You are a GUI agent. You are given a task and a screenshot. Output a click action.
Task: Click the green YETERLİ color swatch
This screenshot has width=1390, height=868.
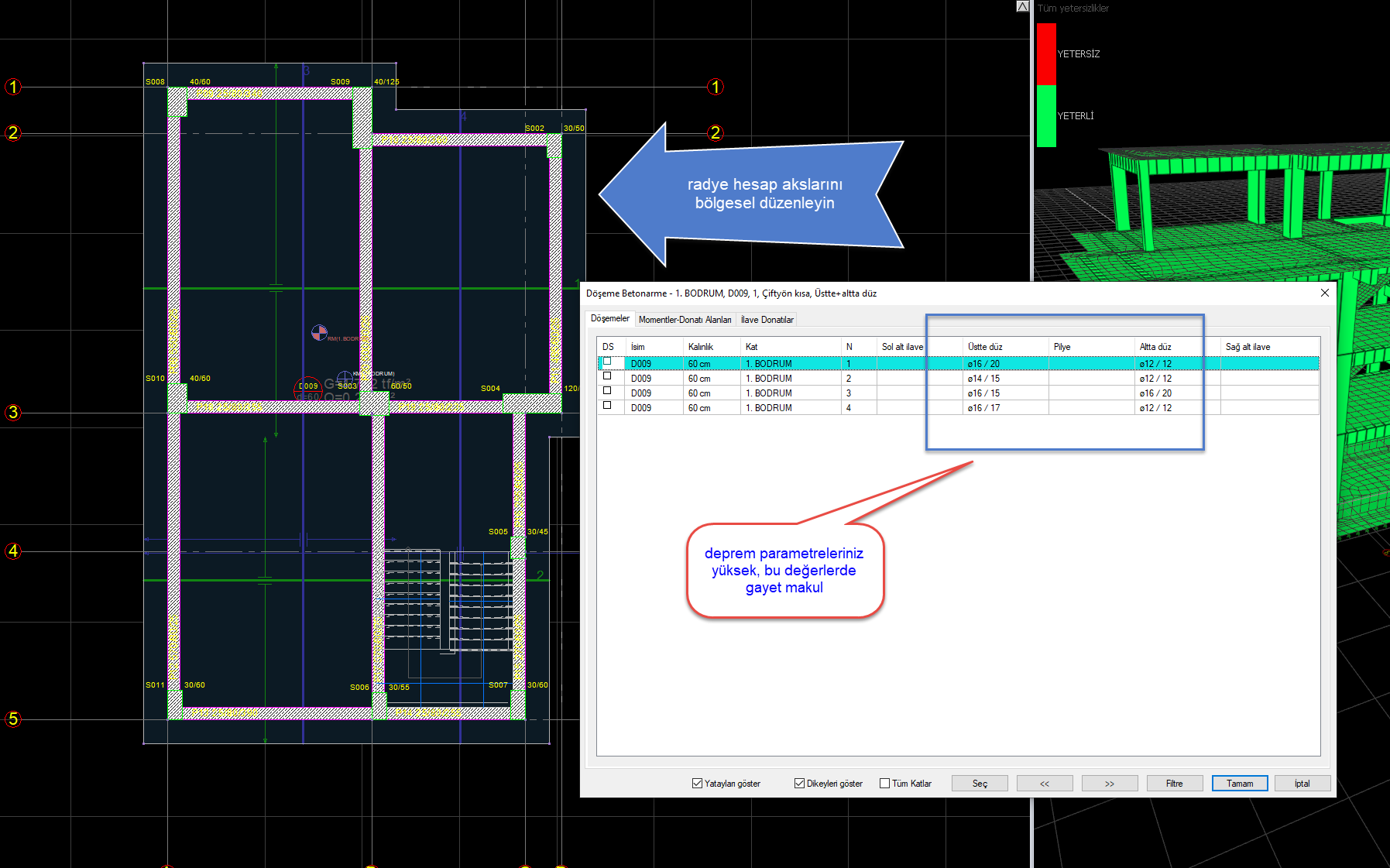click(x=1046, y=115)
